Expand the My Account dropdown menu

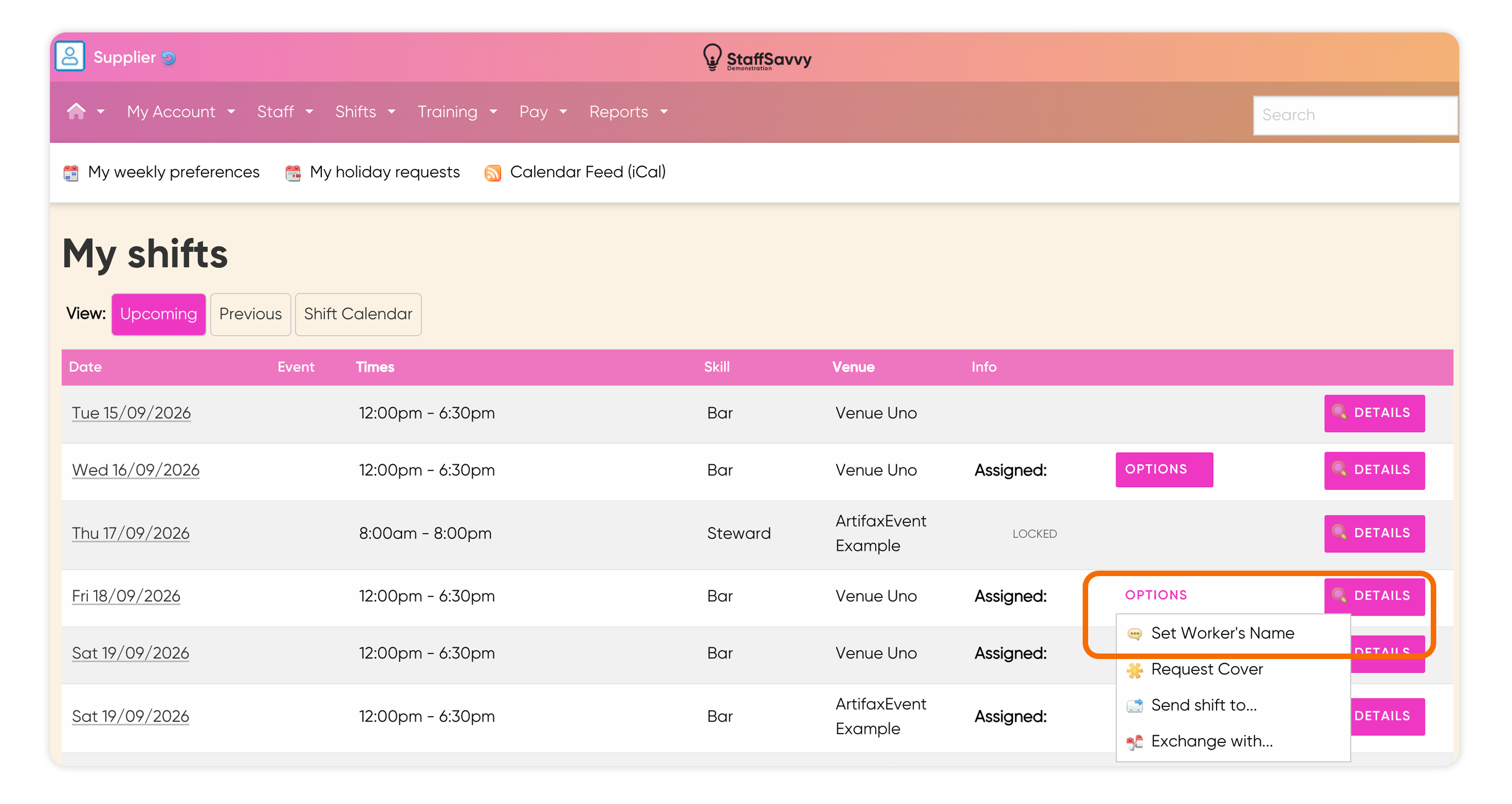tap(181, 111)
